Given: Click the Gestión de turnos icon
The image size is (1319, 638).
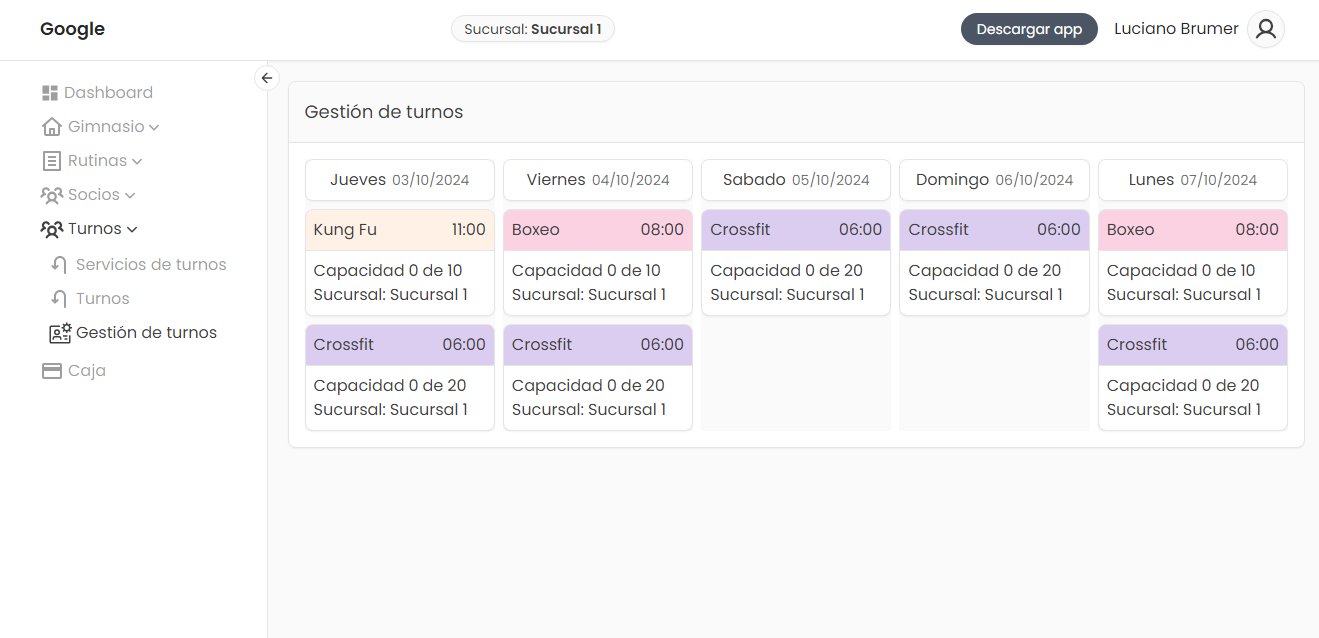Looking at the screenshot, I should [60, 333].
